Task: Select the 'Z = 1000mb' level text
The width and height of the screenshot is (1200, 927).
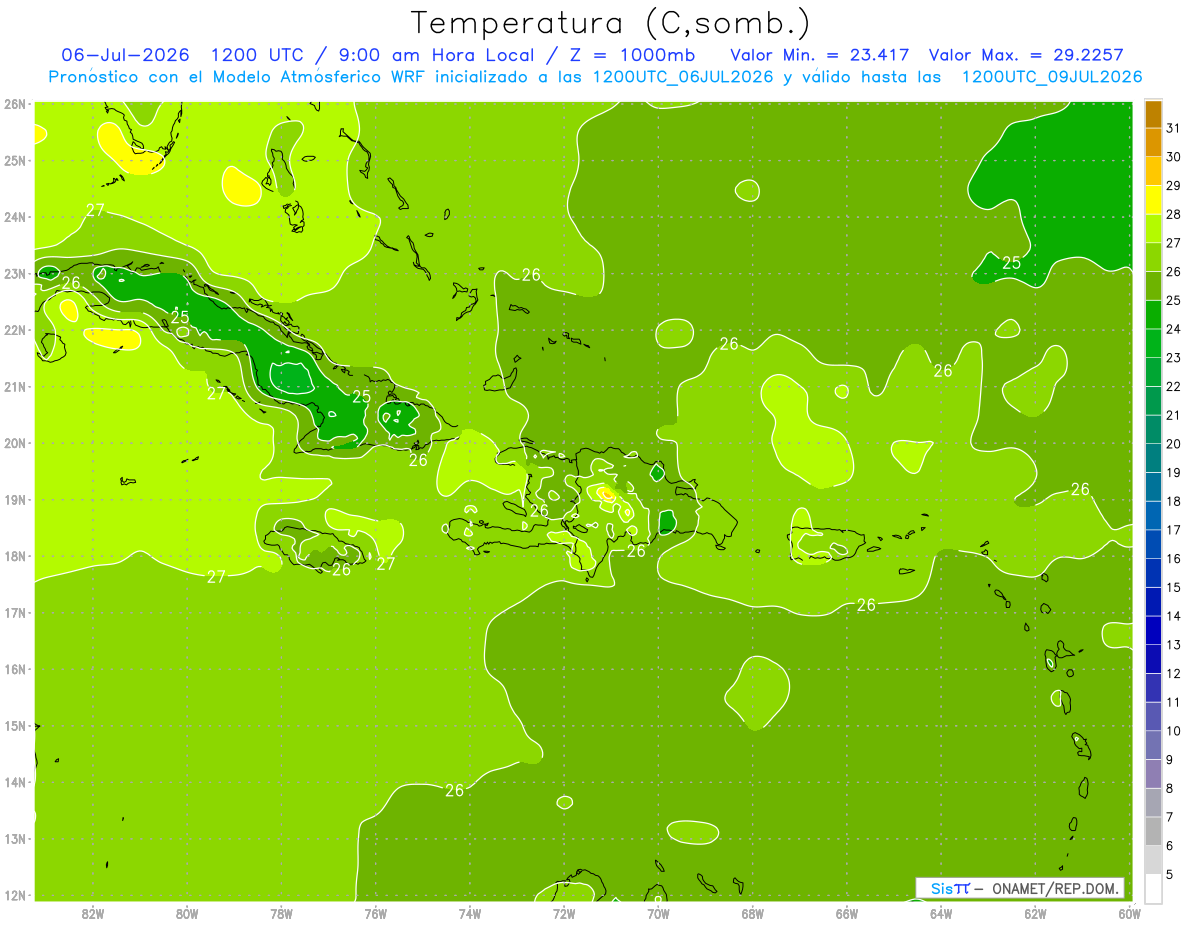Action: coord(631,54)
